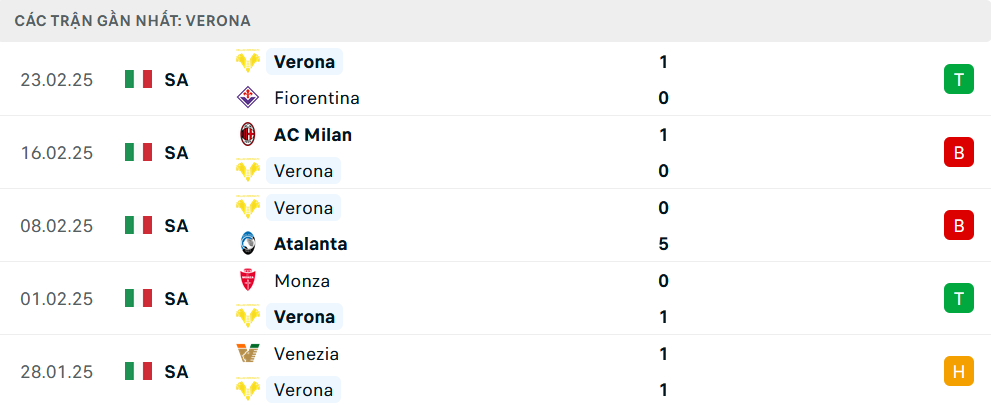Click the AC Milan club crest

(247, 135)
